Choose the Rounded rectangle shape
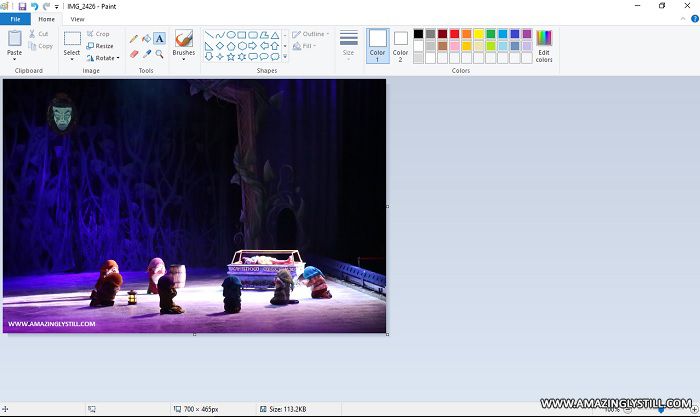This screenshot has height=417, width=700. 253,35
